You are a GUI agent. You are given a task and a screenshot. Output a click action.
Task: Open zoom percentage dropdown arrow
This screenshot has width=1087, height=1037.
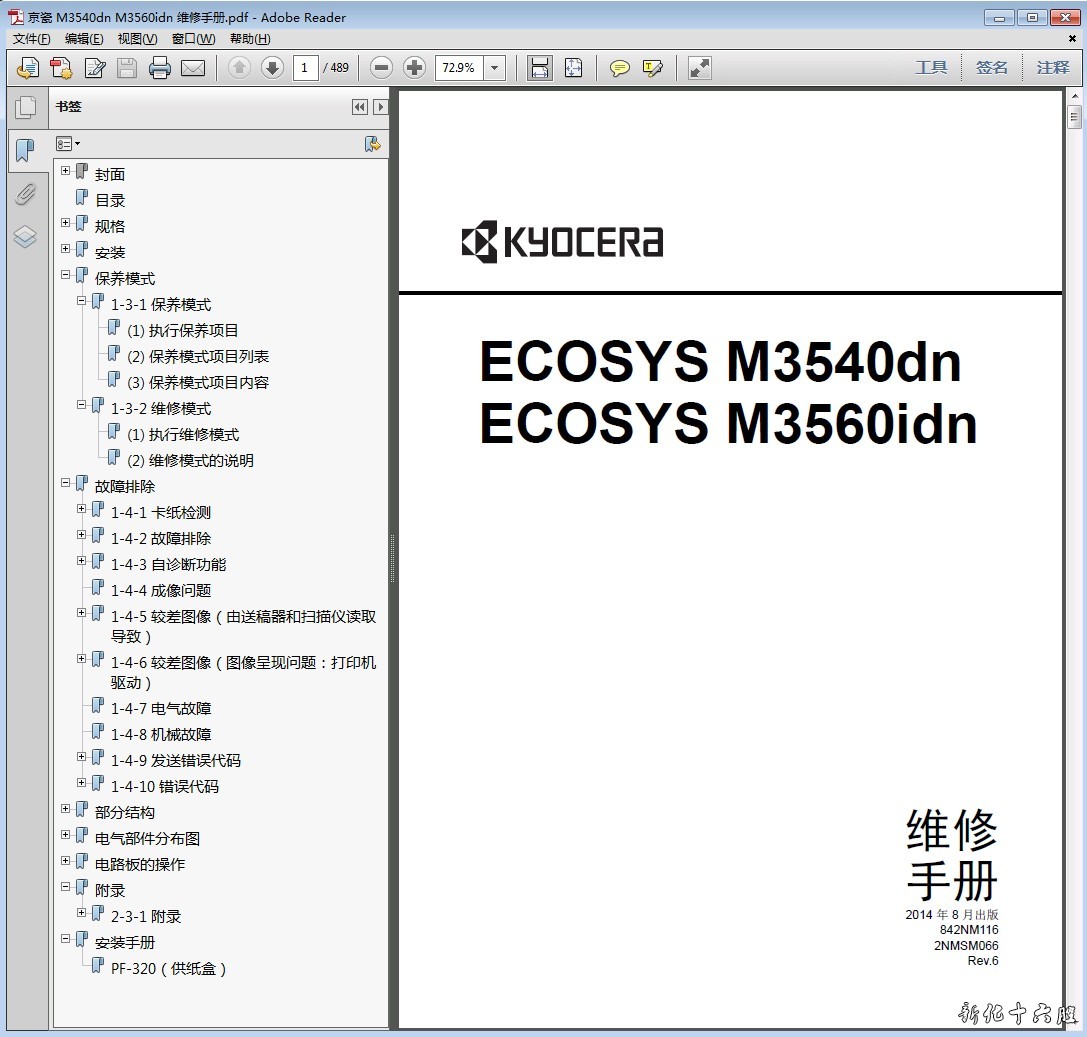point(495,68)
